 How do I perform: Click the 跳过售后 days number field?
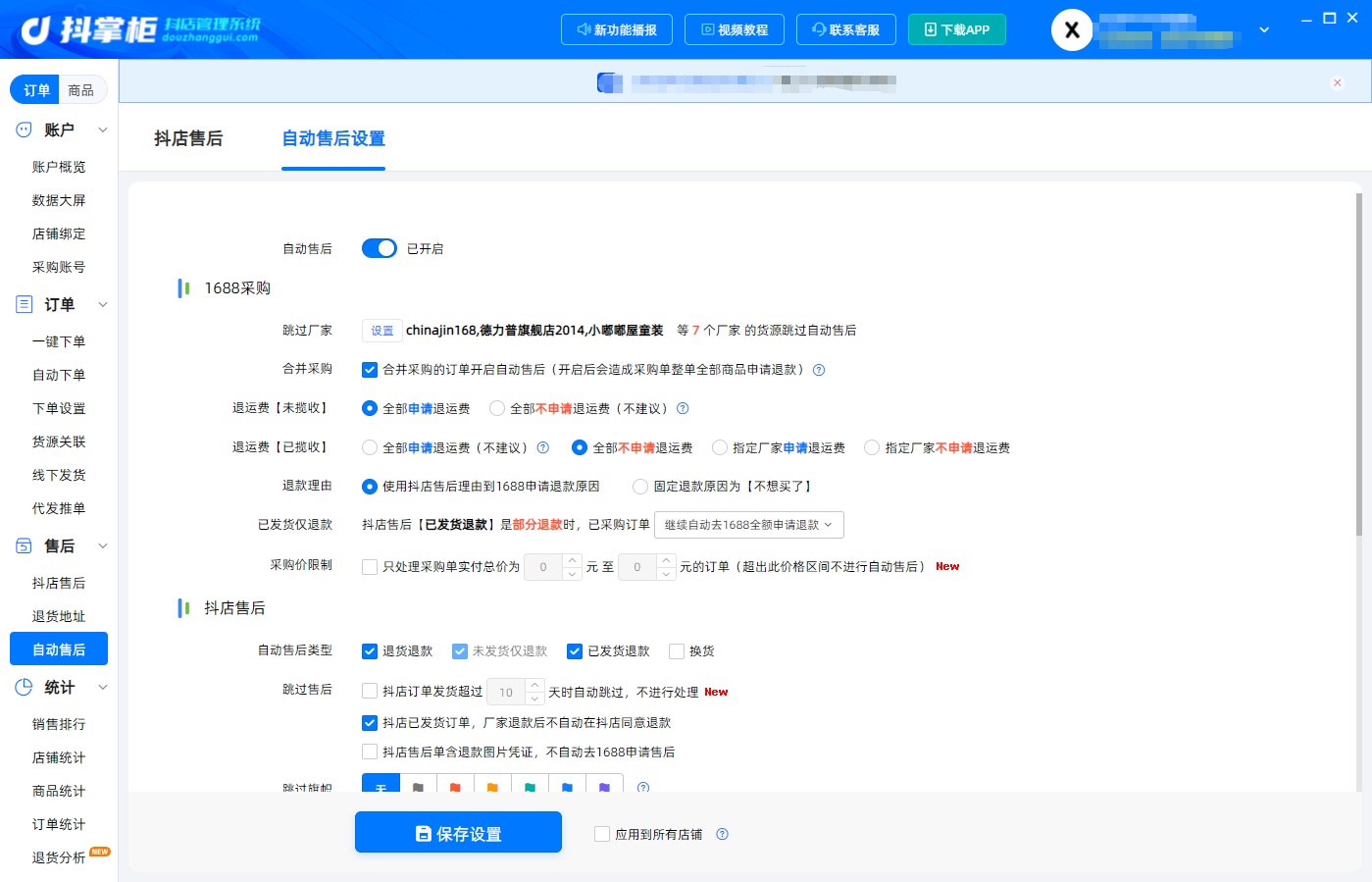coord(506,692)
